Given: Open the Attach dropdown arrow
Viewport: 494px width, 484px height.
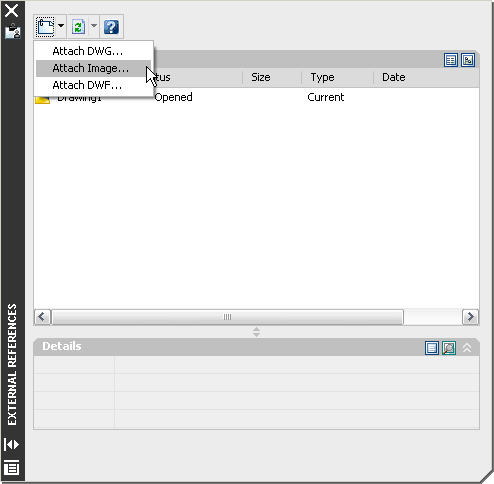Looking at the screenshot, I should pos(61,26).
